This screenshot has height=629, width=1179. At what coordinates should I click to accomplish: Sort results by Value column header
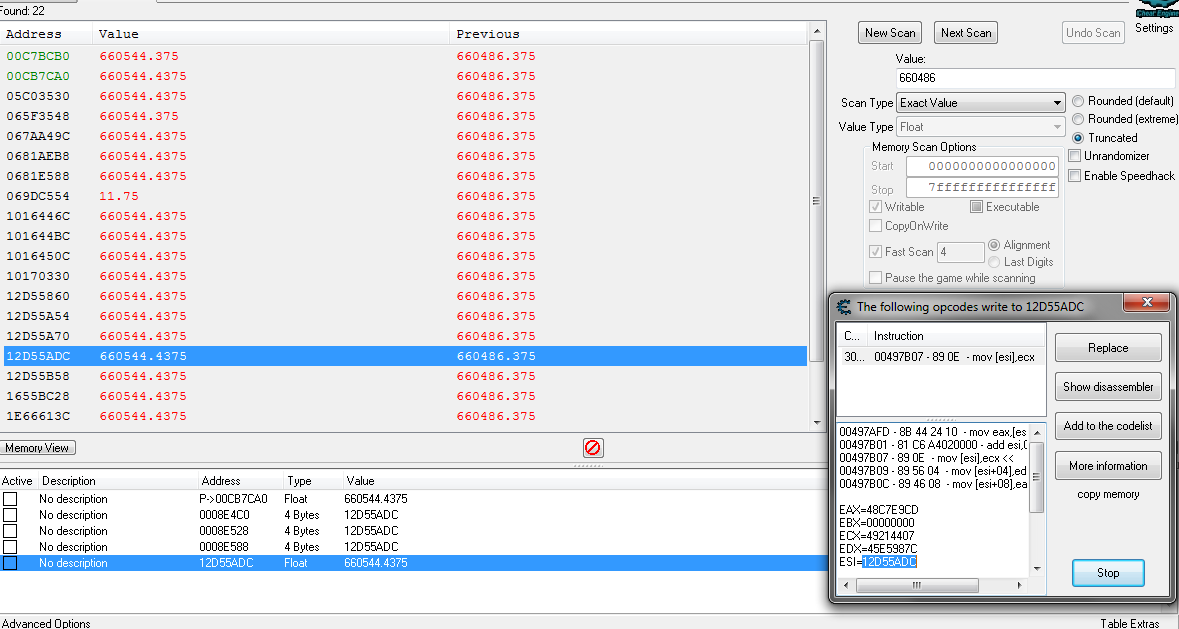point(271,34)
